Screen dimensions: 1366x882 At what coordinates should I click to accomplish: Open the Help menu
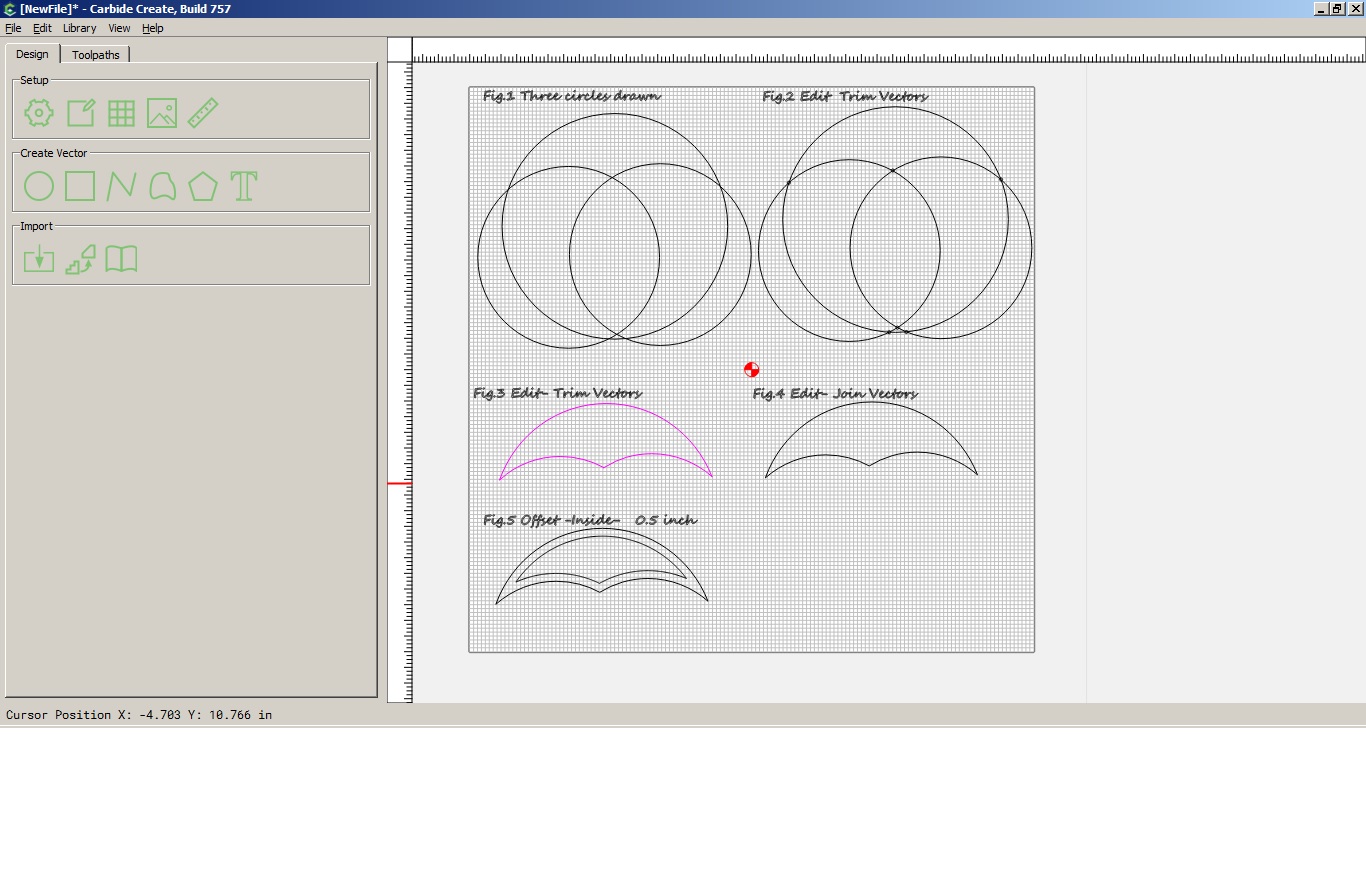click(x=152, y=28)
